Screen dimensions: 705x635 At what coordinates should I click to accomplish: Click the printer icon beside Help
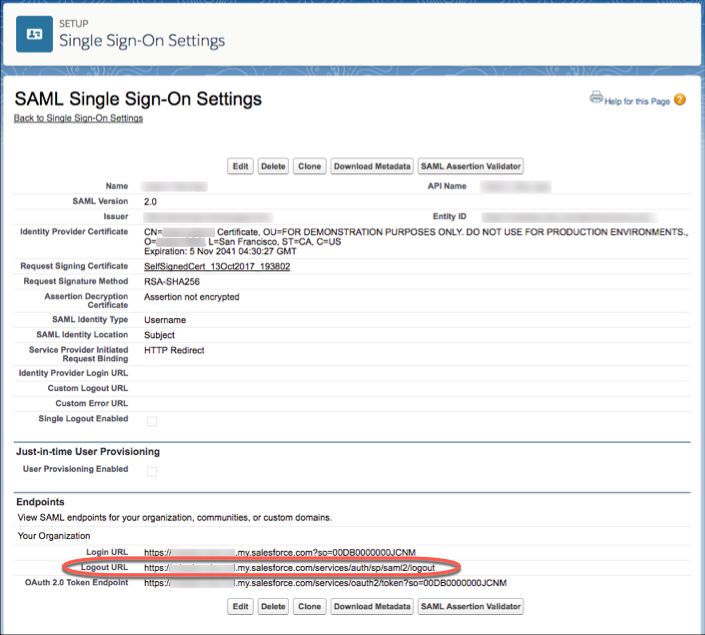point(596,97)
